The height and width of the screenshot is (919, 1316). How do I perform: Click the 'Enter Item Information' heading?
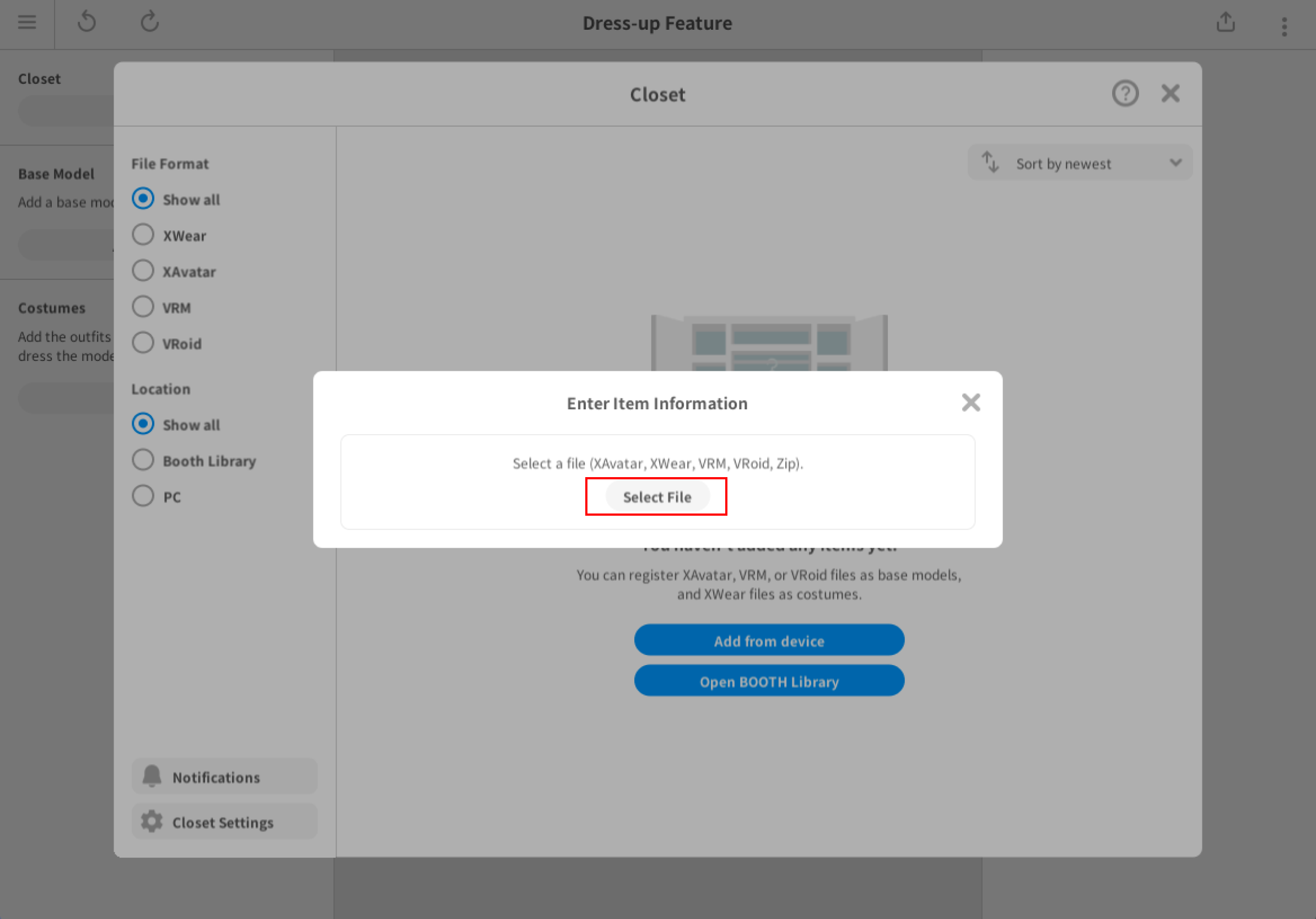coord(657,403)
